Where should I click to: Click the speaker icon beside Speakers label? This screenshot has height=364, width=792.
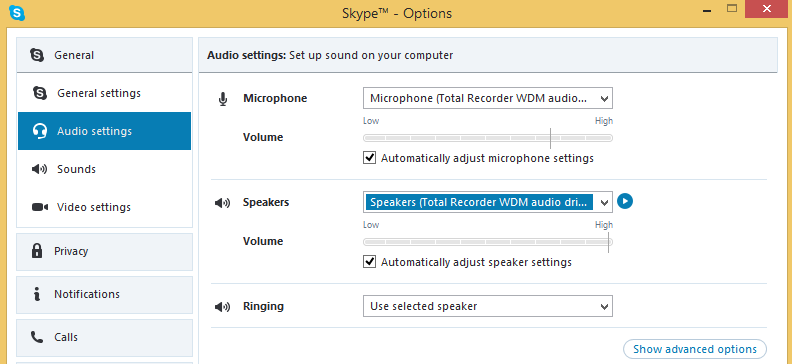pyautogui.click(x=222, y=203)
